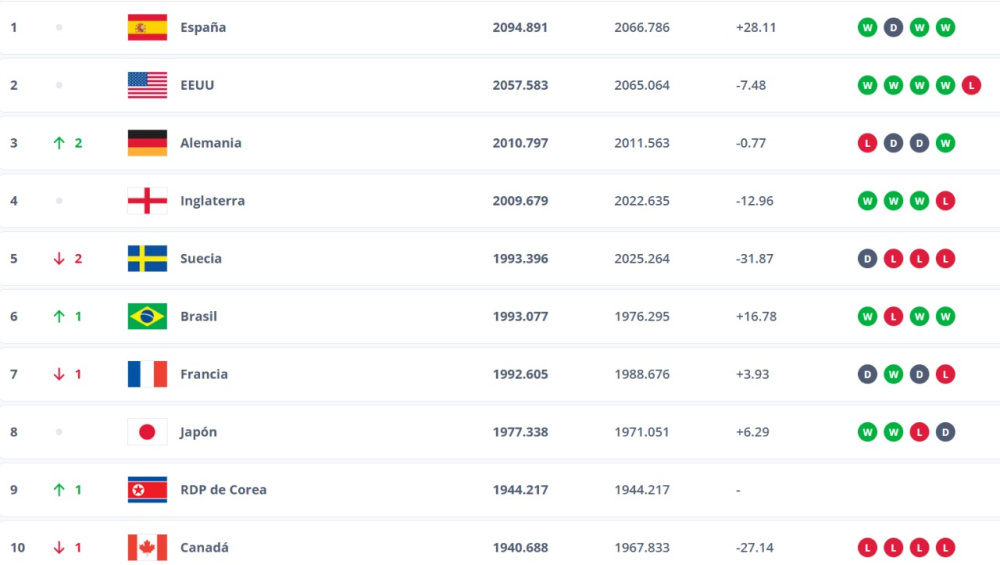
Task: Click the Germany flag icon
Action: coord(147,143)
